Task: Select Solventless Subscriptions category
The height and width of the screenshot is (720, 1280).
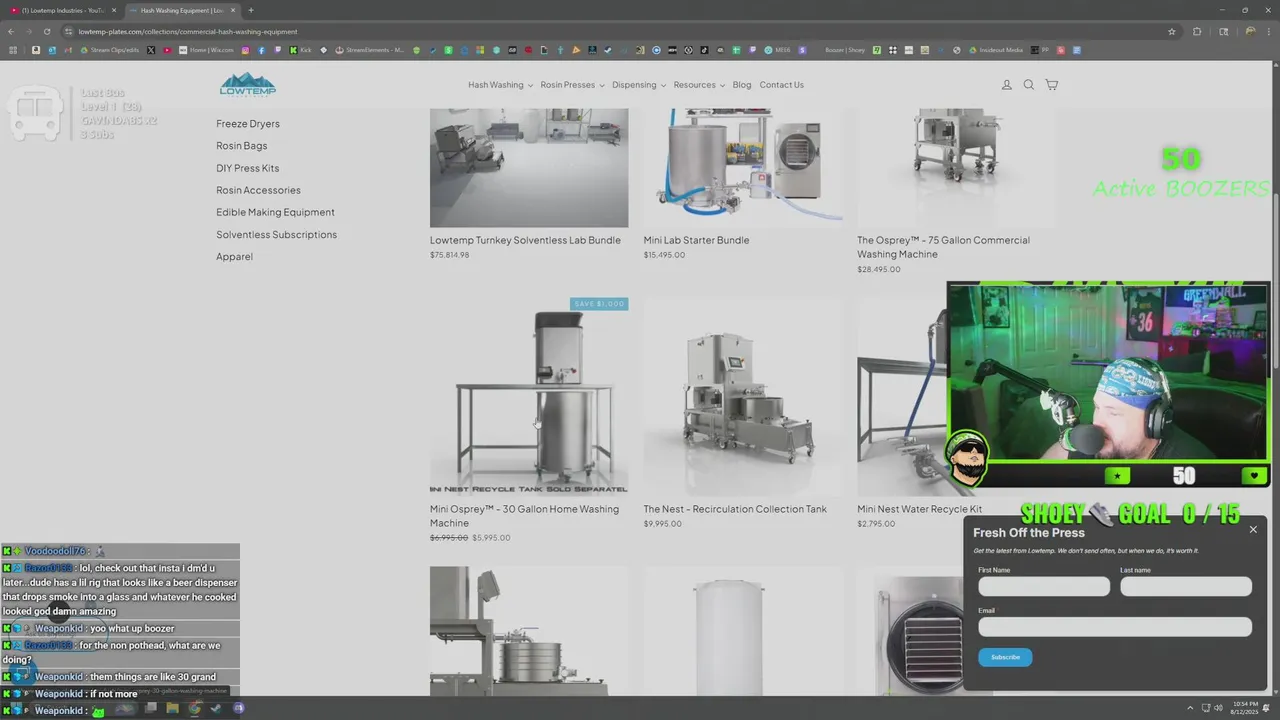Action: [276, 234]
